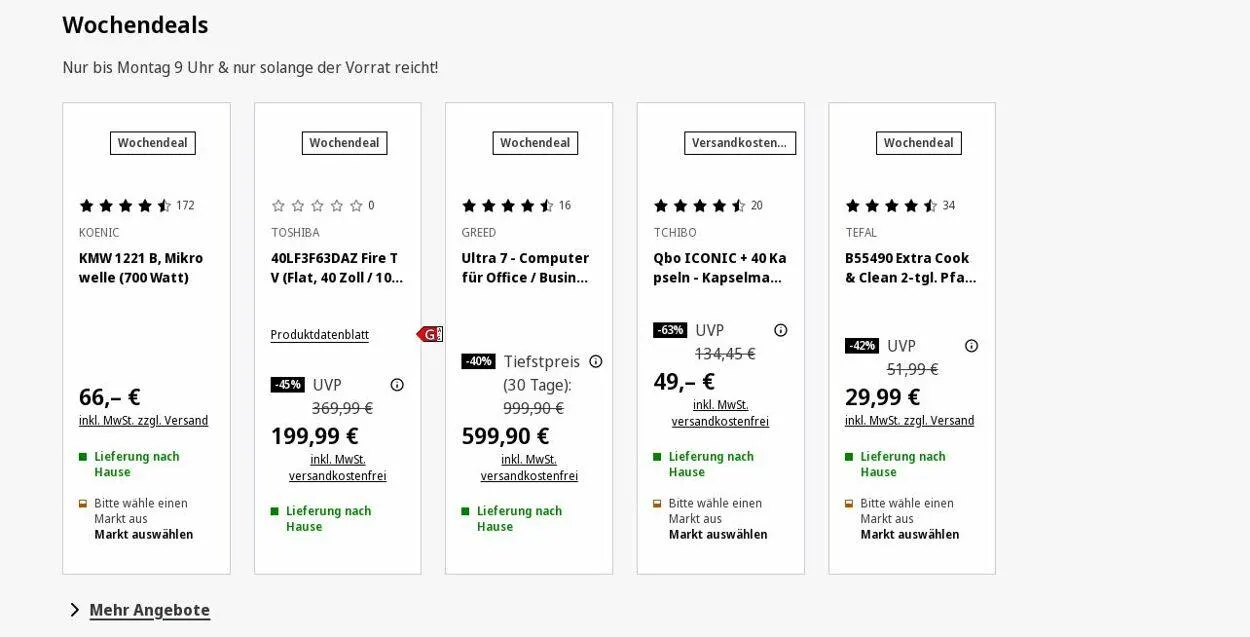Click the -63% discount badge
This screenshot has height=637, width=1250.
coord(670,330)
